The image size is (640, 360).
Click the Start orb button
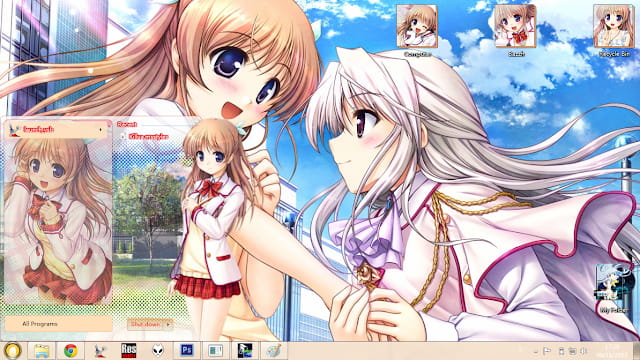pos(12,351)
